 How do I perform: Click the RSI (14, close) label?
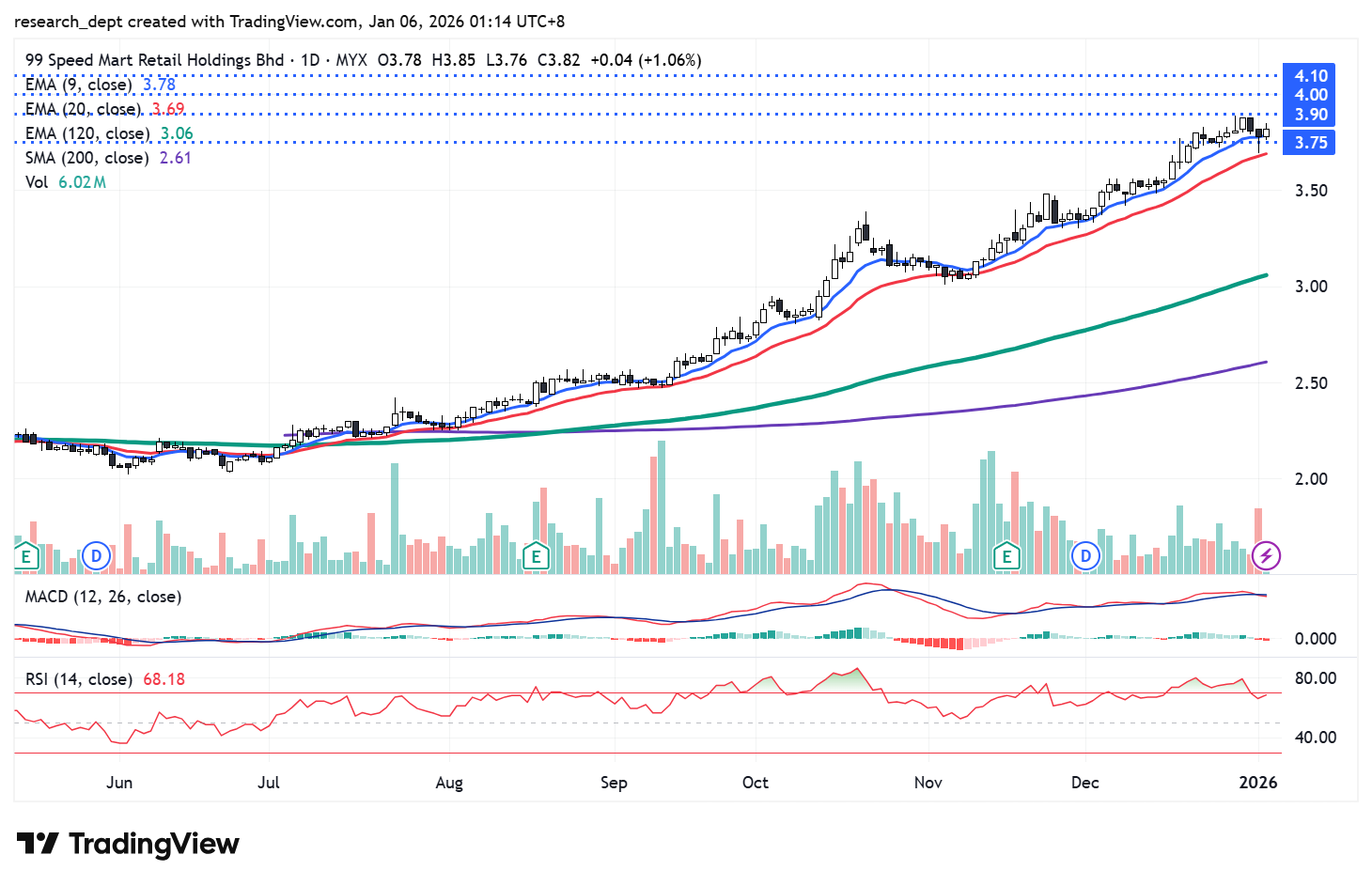pyautogui.click(x=78, y=678)
